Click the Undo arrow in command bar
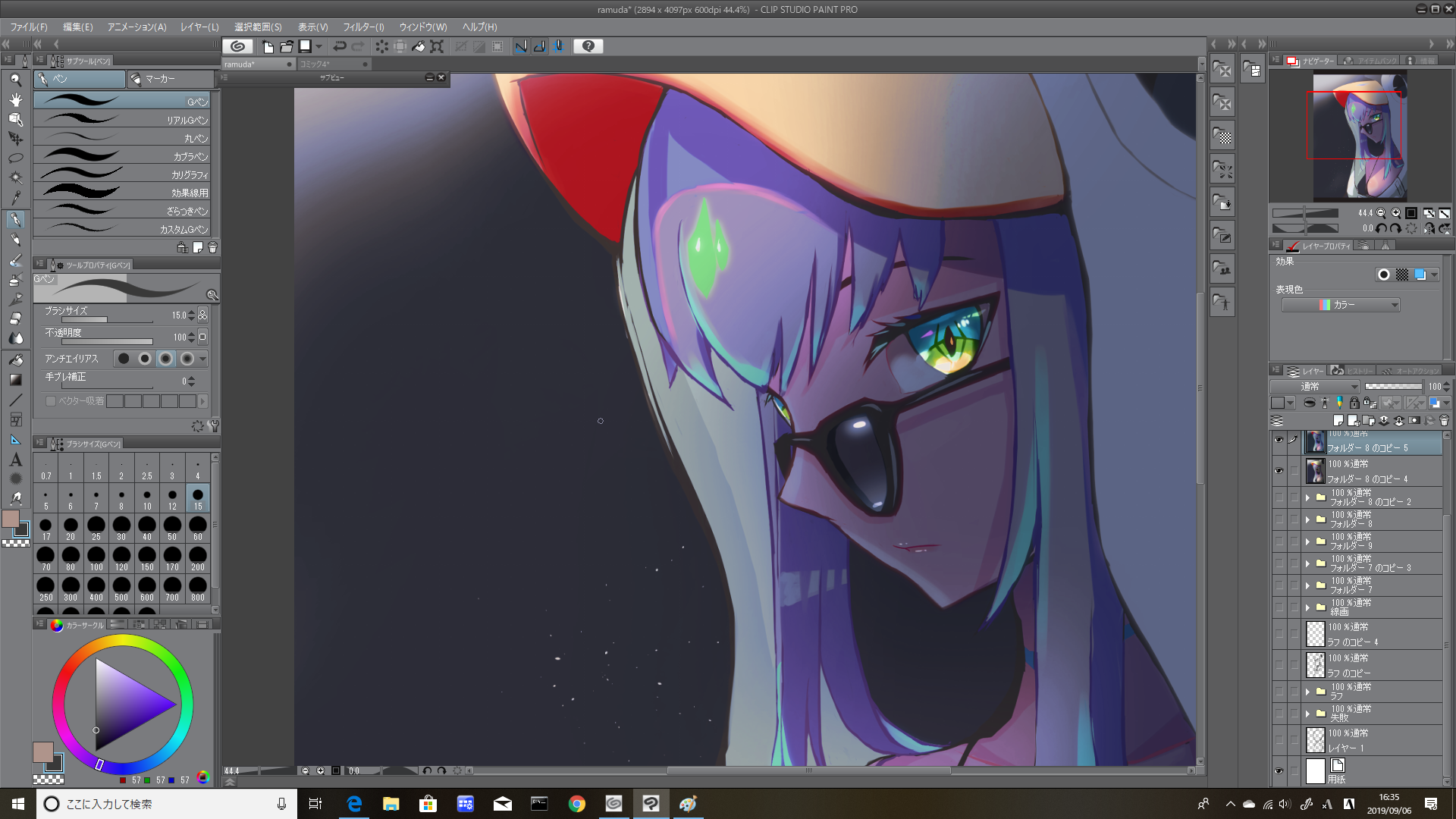1456x819 pixels. pyautogui.click(x=339, y=46)
